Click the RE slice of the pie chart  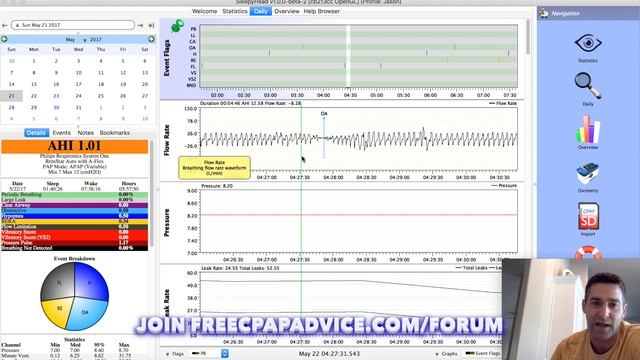59,309
